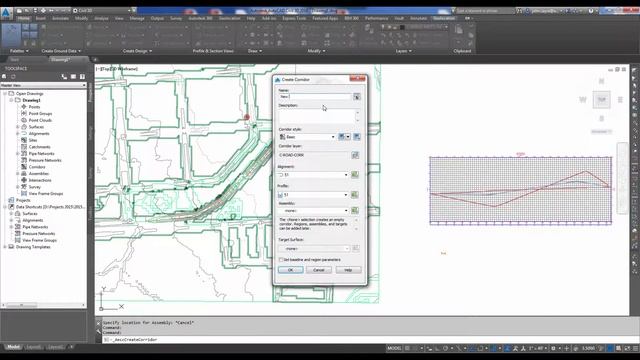Select Sites node in Toolspace

[x=33, y=140]
